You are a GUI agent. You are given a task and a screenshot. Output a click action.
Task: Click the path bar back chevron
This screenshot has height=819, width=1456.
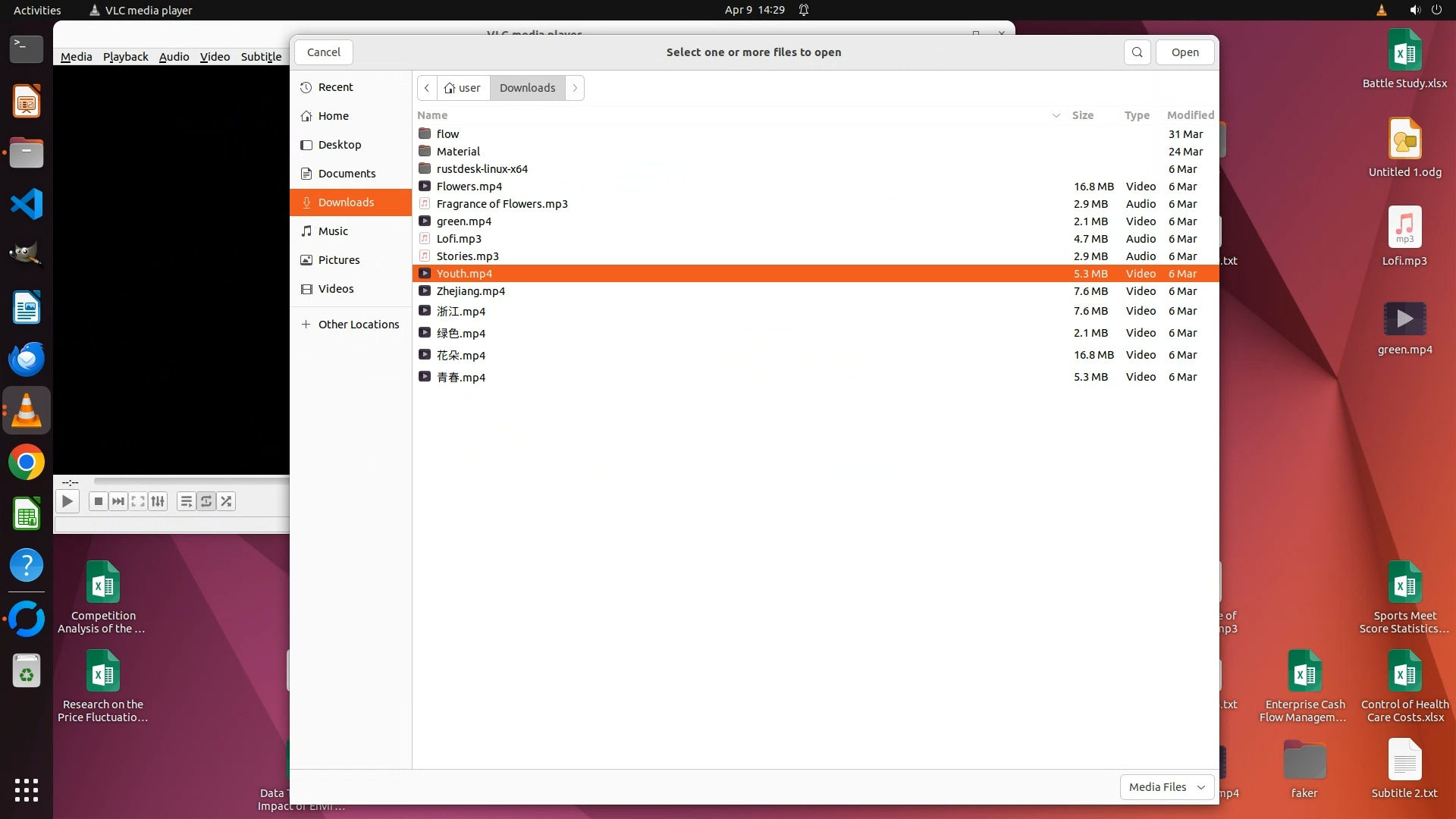tap(427, 88)
